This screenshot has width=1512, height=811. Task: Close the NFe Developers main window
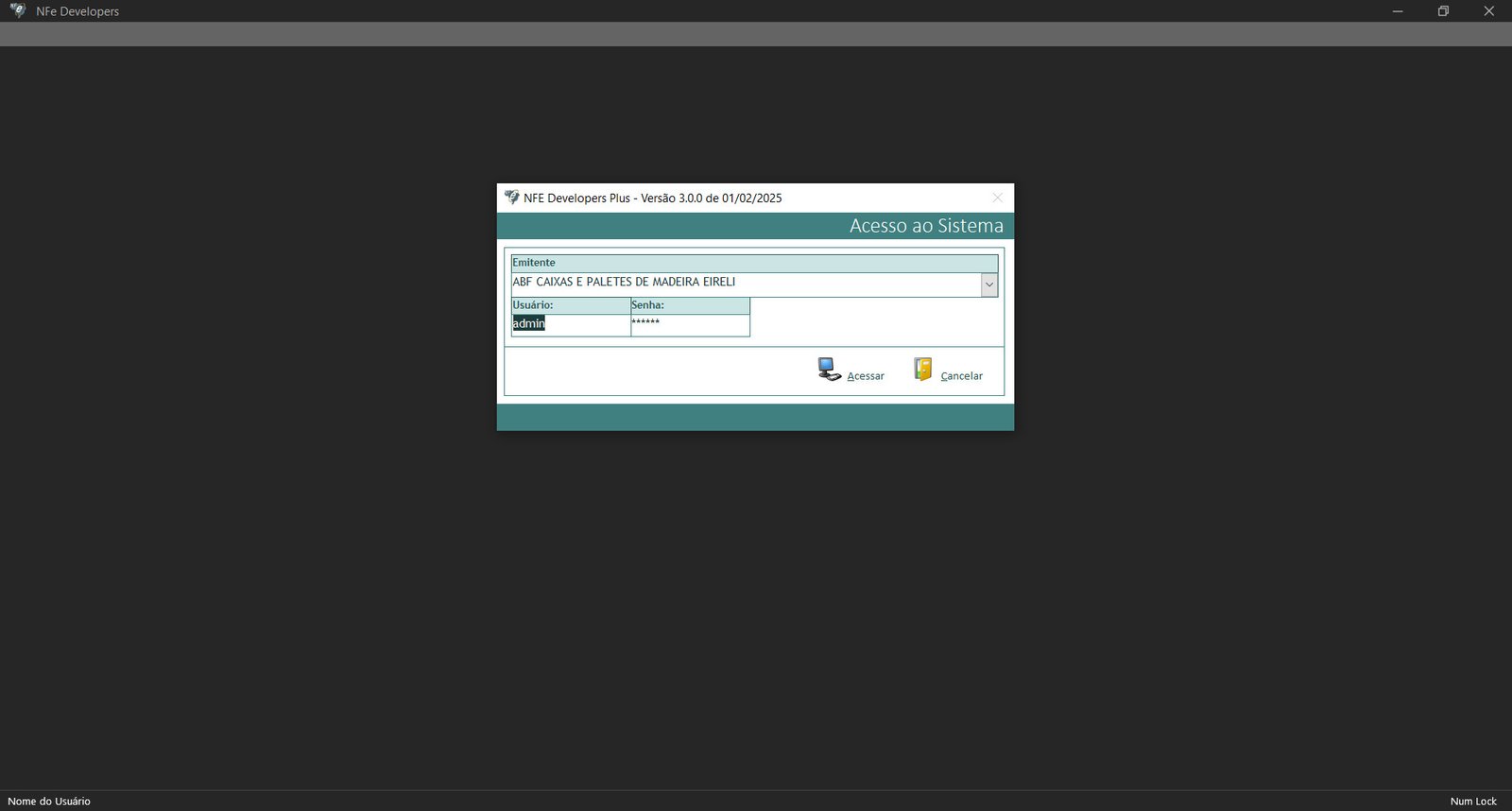tap(1488, 11)
